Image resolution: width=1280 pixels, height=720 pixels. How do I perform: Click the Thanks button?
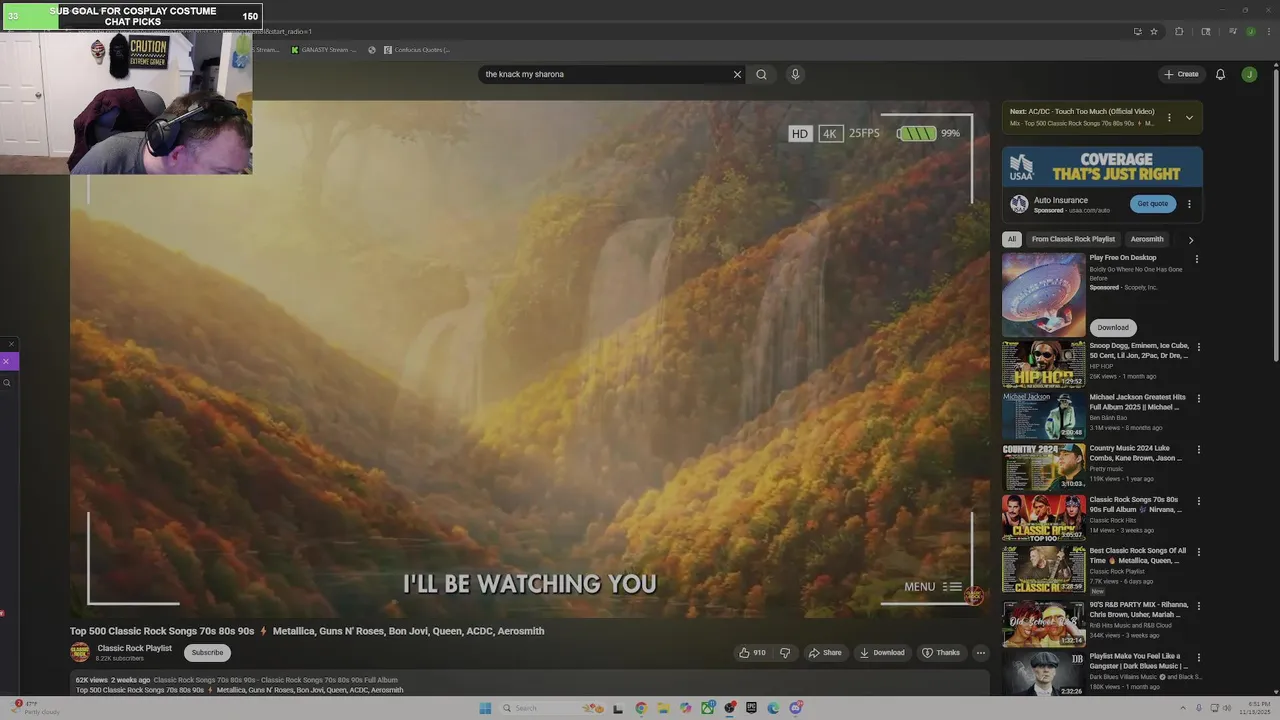(941, 652)
